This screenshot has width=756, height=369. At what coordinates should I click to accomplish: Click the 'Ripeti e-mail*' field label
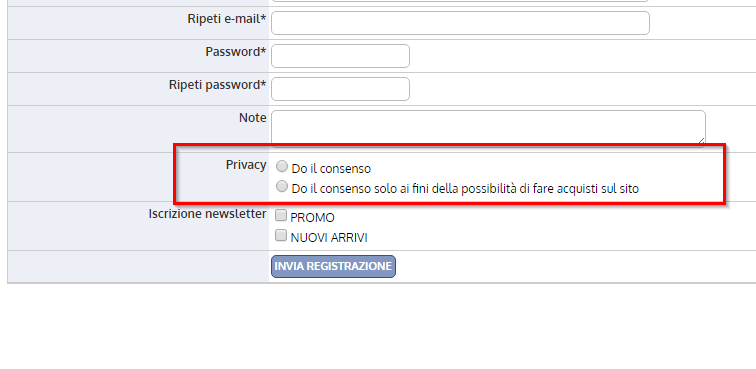[x=227, y=19]
